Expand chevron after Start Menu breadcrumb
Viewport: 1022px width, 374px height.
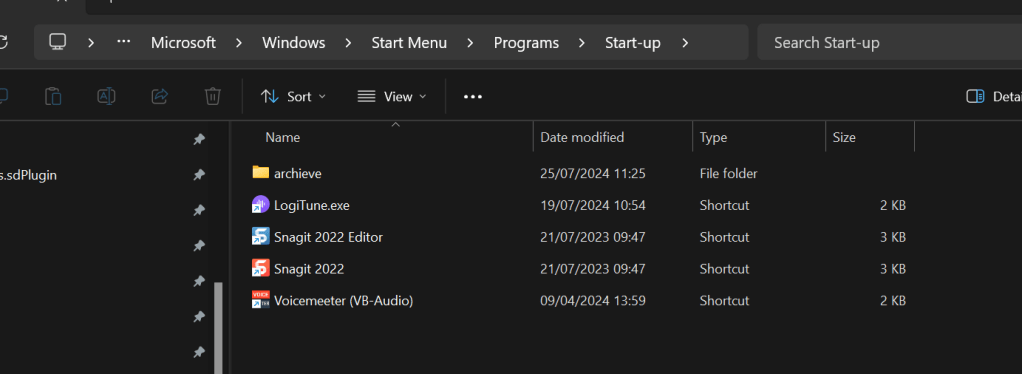point(470,43)
